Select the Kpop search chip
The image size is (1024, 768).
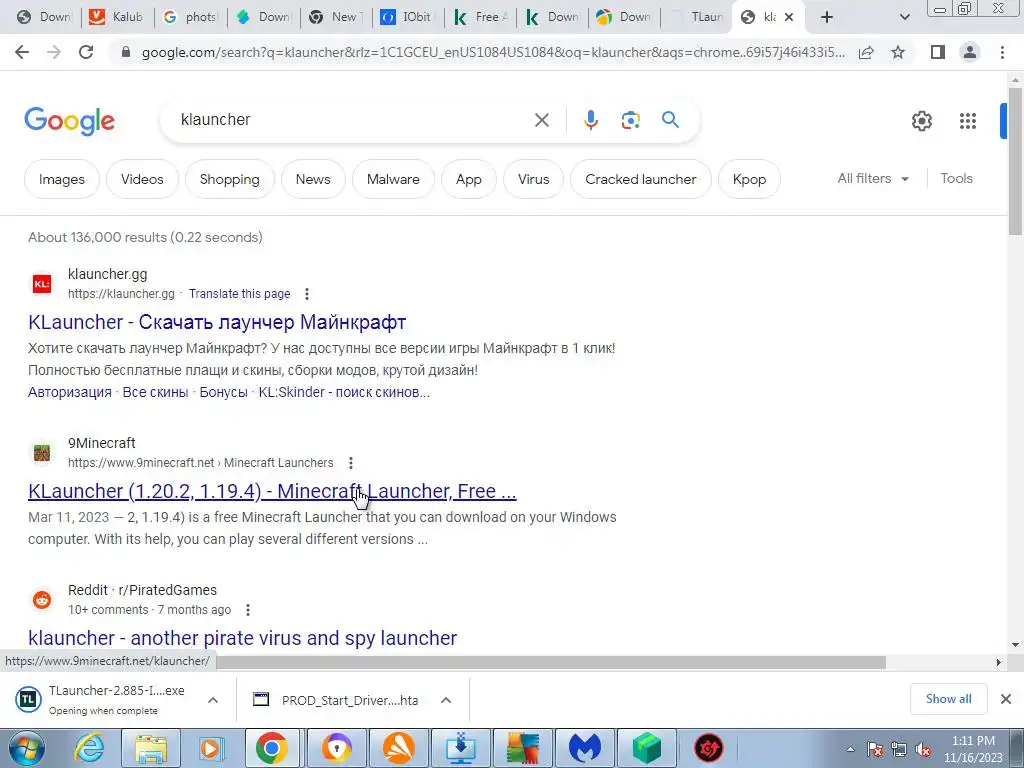(x=749, y=179)
